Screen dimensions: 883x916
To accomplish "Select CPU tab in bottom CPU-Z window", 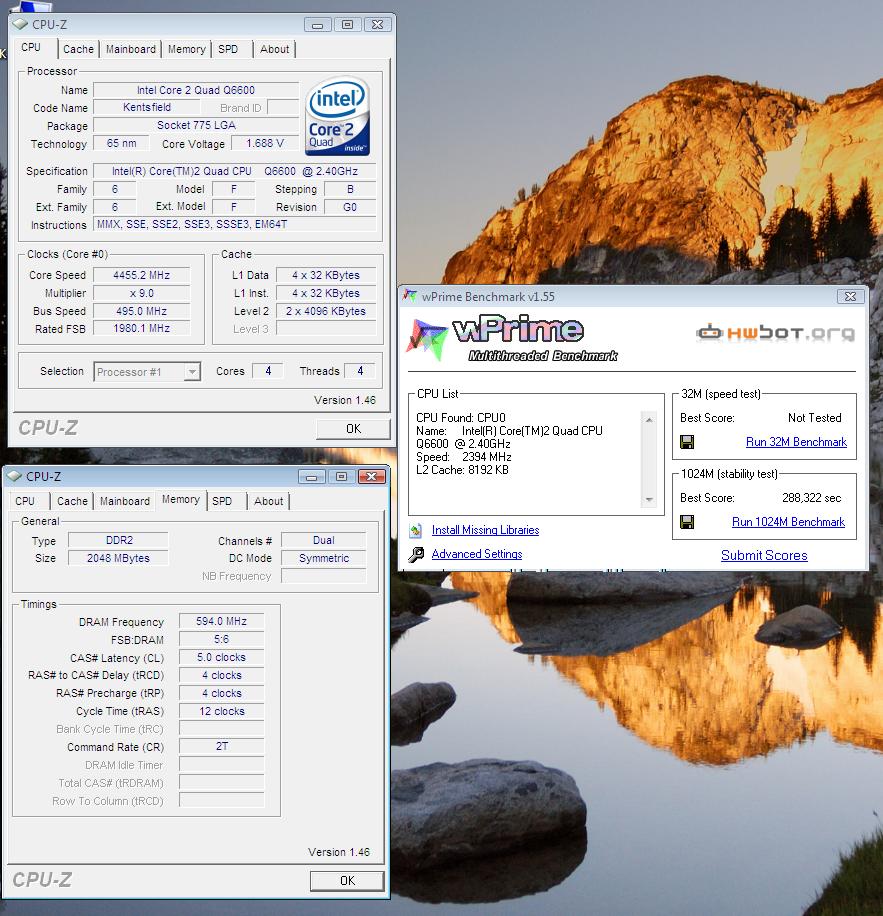I will click(x=25, y=501).
